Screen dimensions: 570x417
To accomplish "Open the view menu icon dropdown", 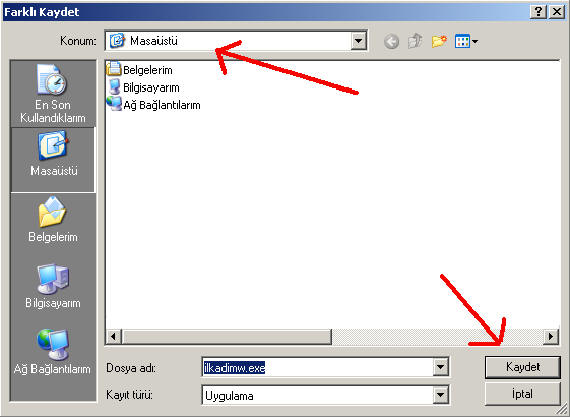I will coord(466,41).
